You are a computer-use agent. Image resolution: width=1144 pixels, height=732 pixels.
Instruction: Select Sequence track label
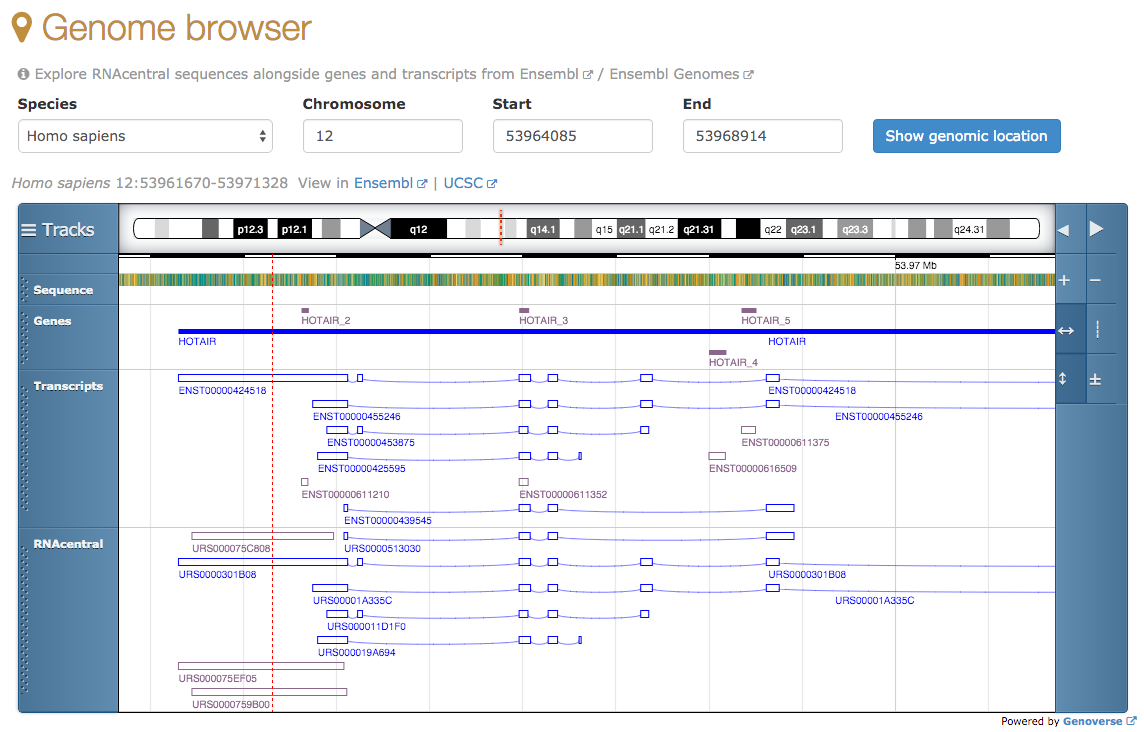63,290
